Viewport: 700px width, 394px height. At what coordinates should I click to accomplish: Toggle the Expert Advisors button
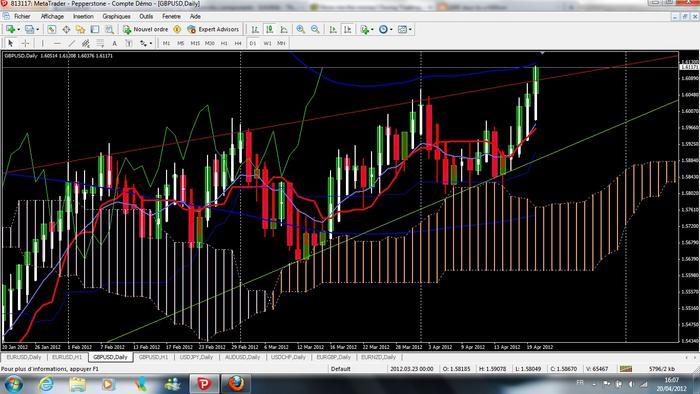(213, 29)
